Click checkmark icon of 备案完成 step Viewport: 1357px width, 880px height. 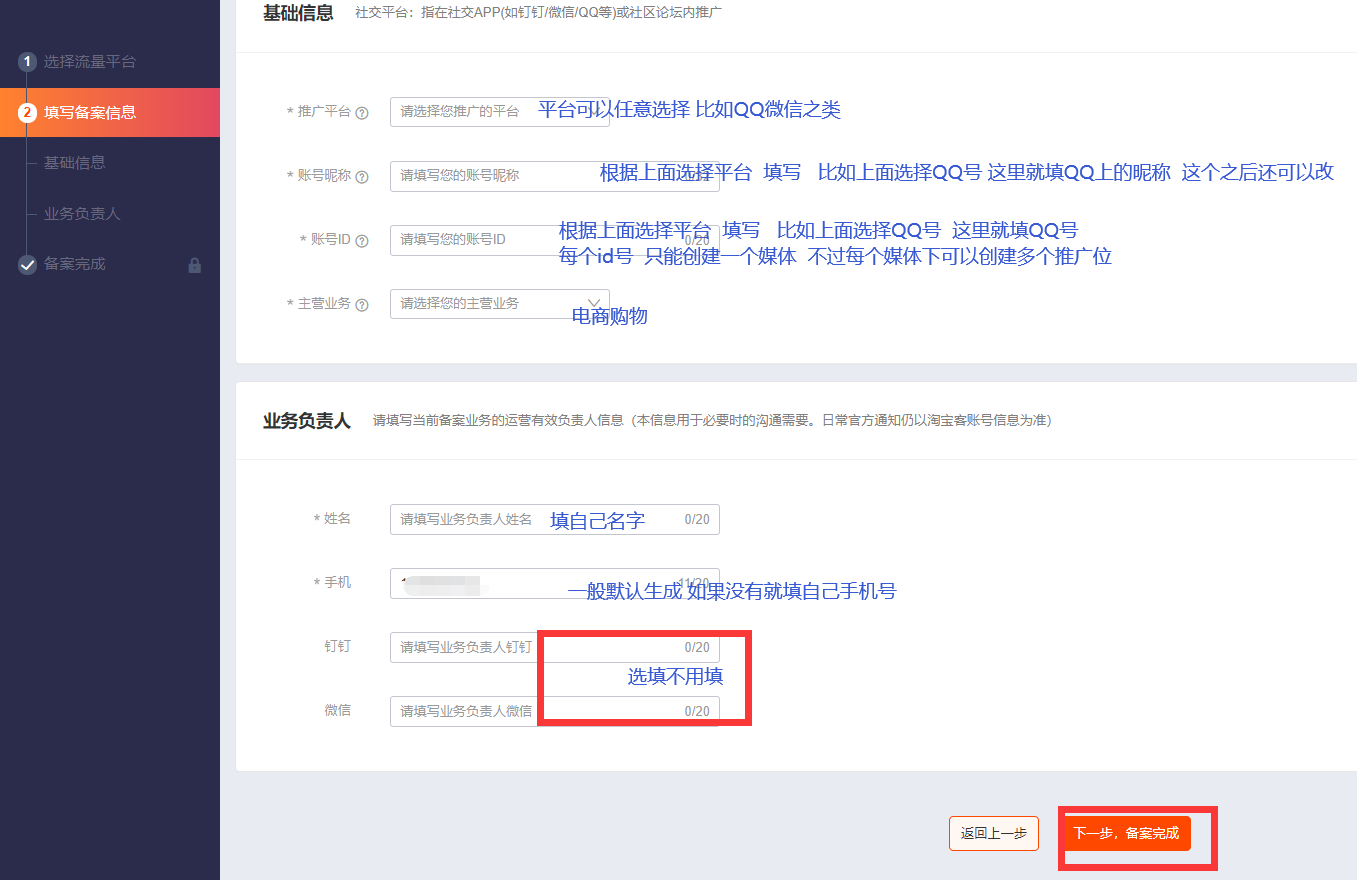coord(28,265)
